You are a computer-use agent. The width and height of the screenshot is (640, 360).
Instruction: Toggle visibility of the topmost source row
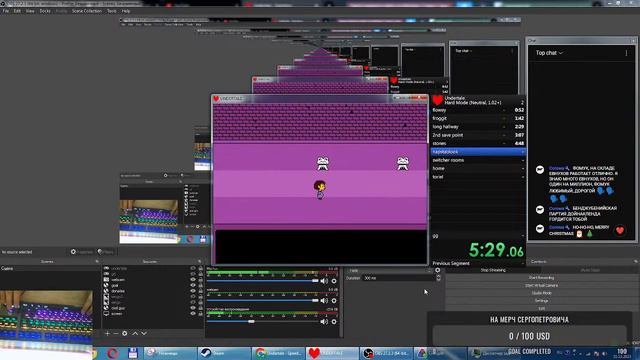point(193,269)
